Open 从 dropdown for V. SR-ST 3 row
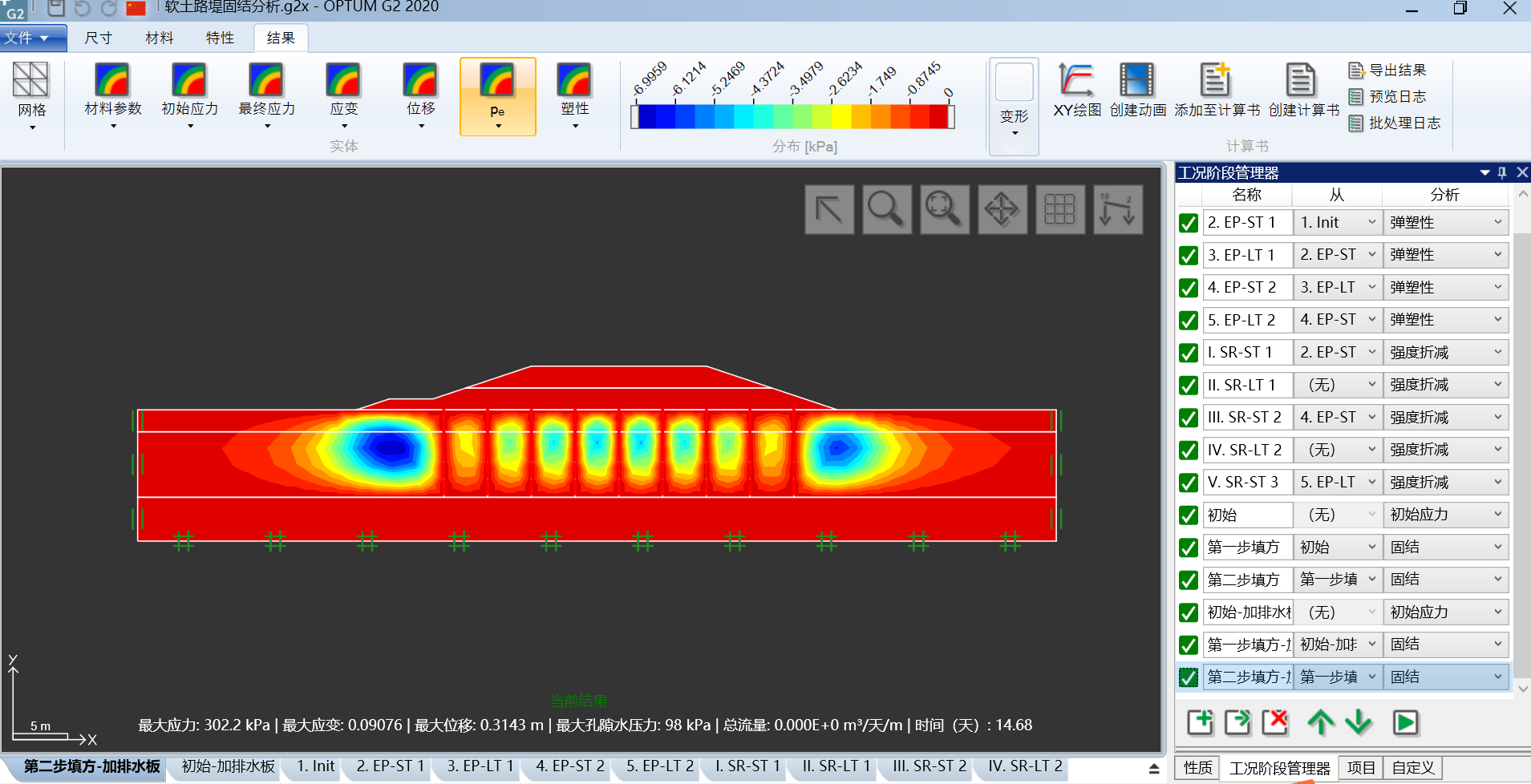1531x784 pixels. click(x=1338, y=482)
